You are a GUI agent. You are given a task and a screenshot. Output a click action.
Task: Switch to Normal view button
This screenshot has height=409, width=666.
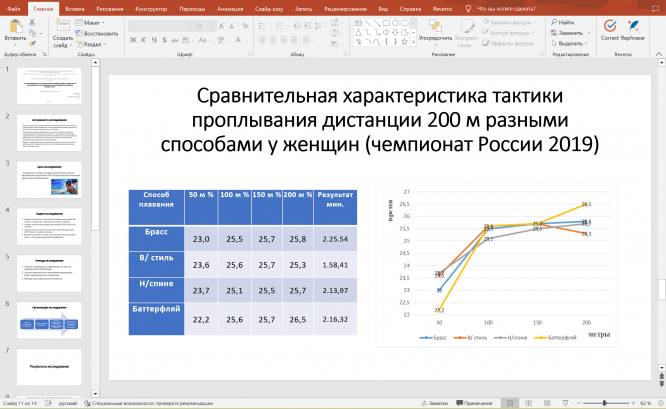(x=510, y=403)
